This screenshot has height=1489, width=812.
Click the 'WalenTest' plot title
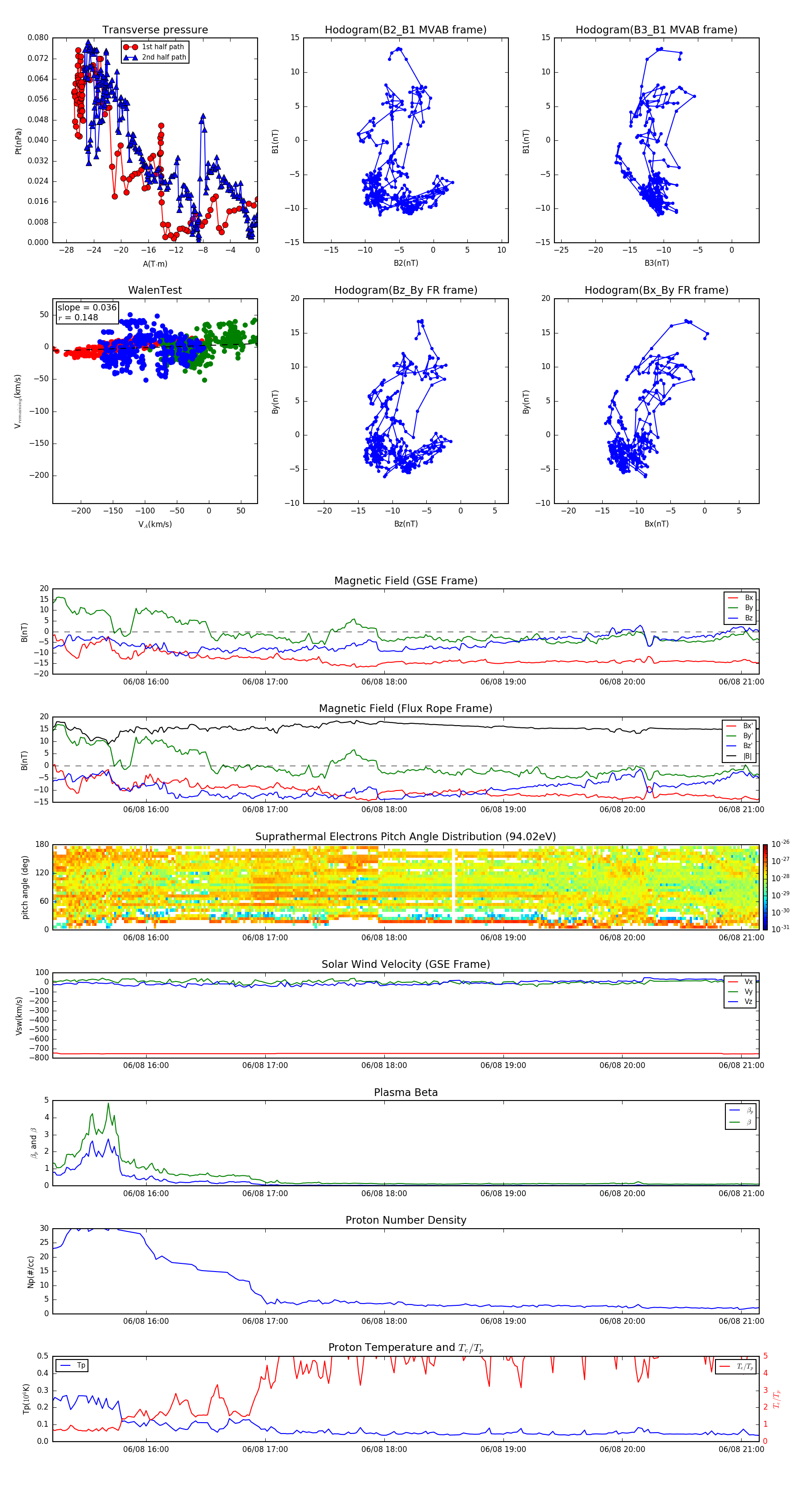coord(155,290)
